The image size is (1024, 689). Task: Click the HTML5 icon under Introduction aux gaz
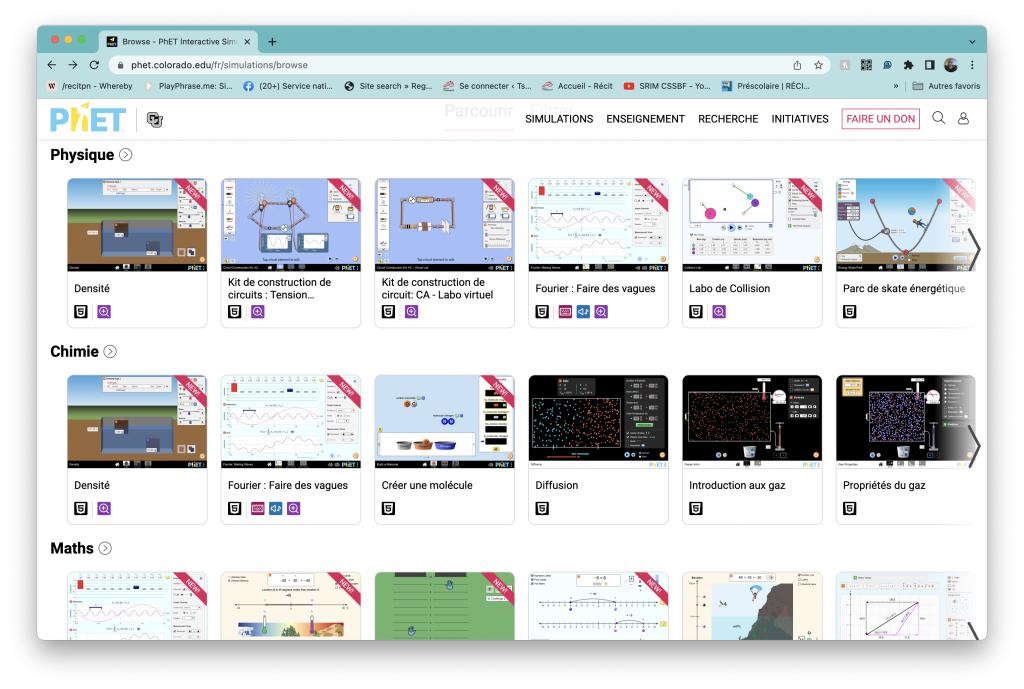(696, 508)
